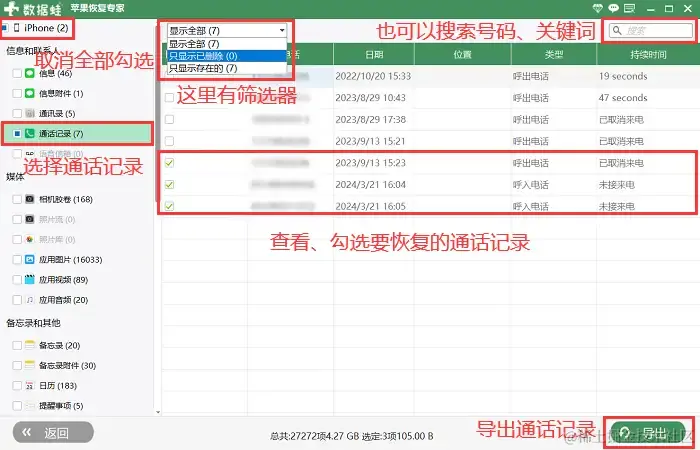Open the 显示全部 (7) filter combo box
The height and width of the screenshot is (450, 700).
pyautogui.click(x=227, y=30)
